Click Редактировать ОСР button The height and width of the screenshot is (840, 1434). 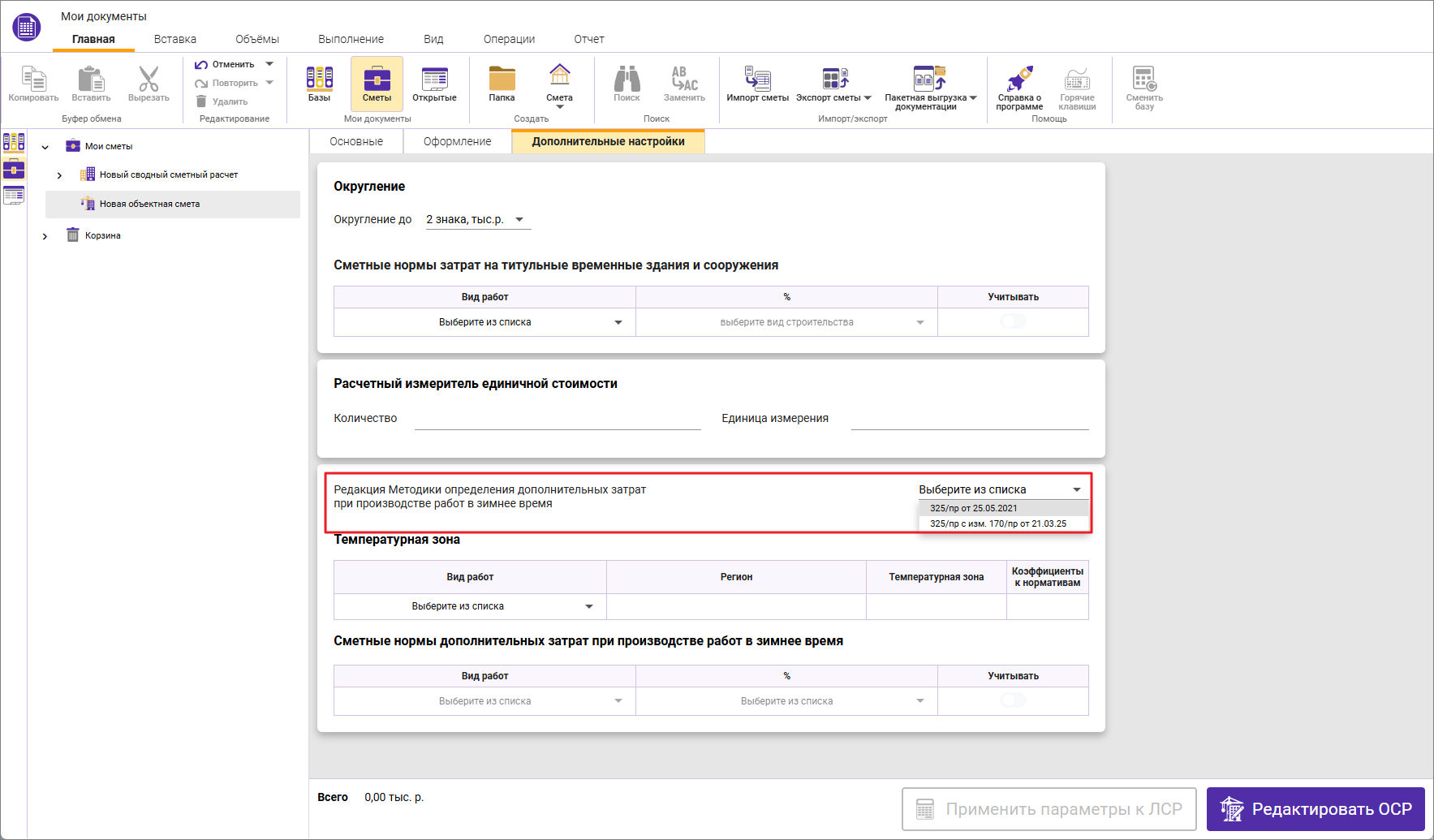tap(1315, 809)
